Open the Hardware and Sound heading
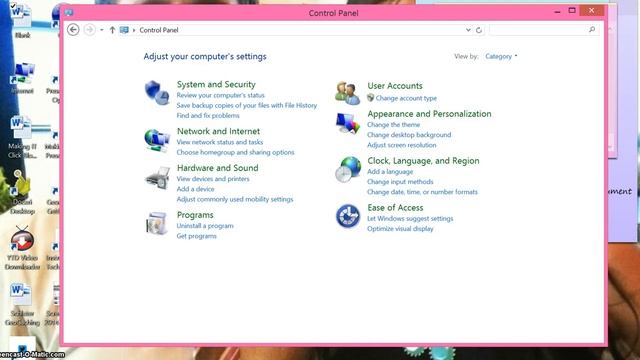This screenshot has height=360, width=640. (218, 168)
